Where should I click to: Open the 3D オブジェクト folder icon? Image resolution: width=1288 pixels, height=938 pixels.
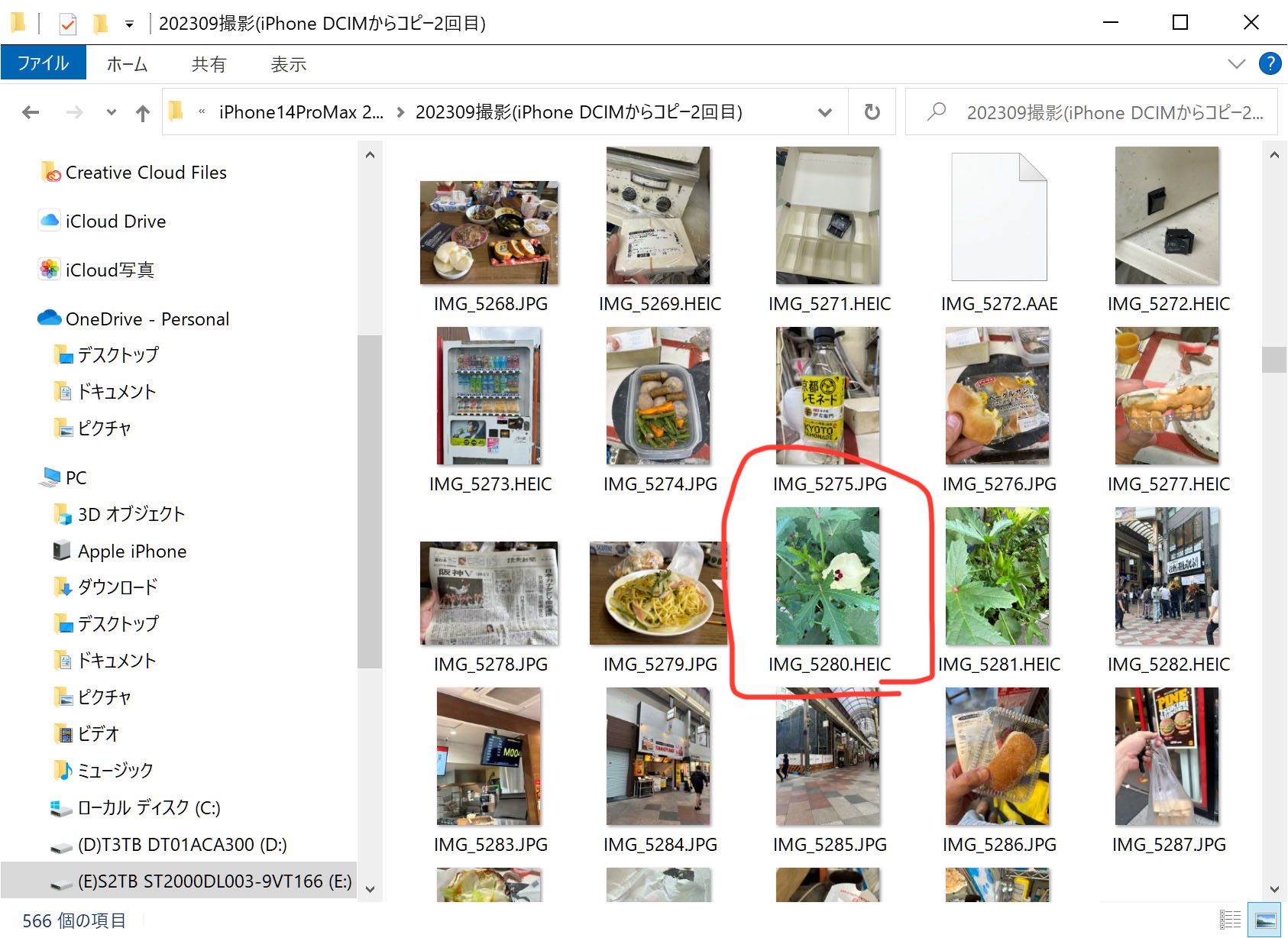coord(63,514)
